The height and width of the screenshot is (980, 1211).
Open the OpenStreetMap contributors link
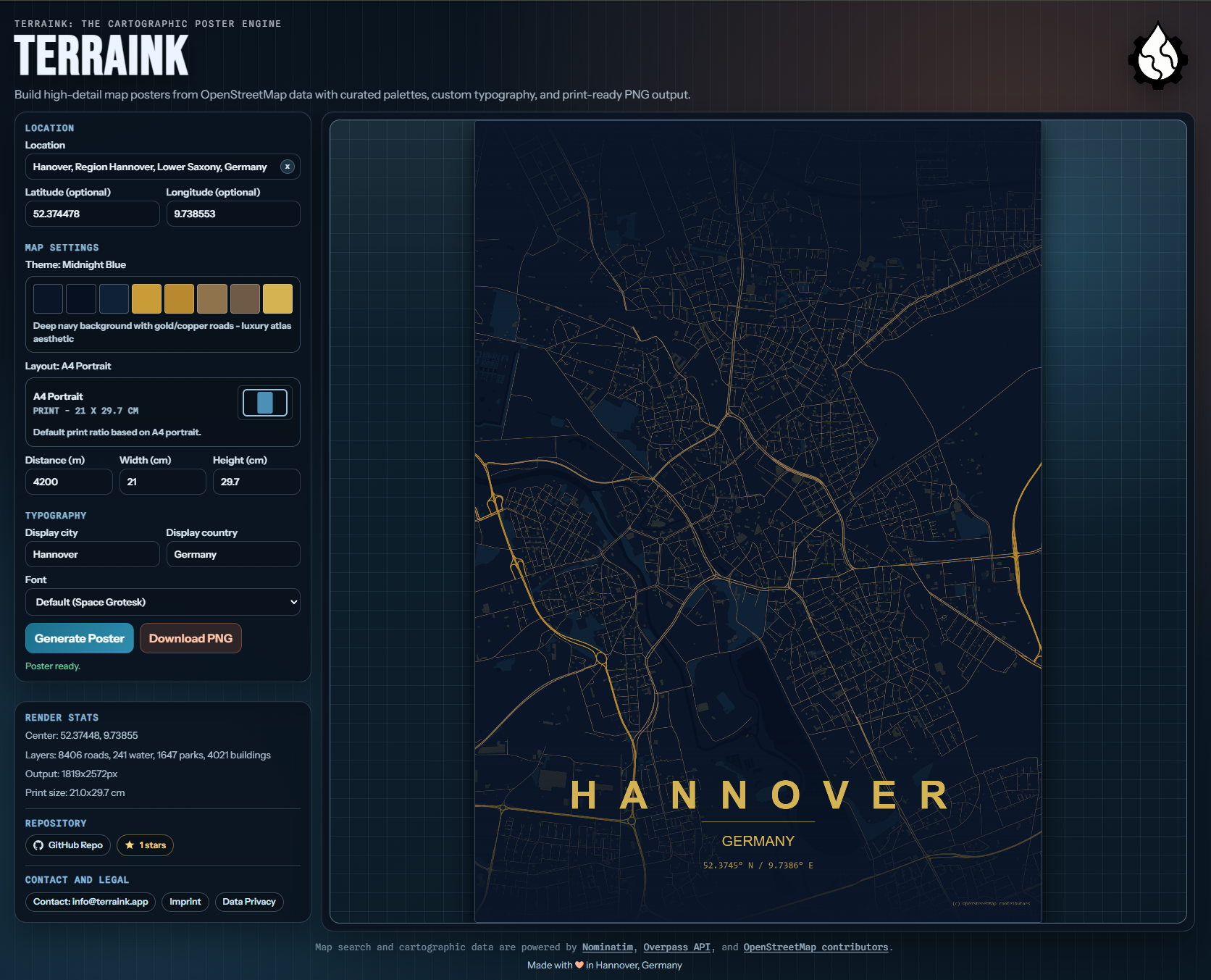pyautogui.click(x=816, y=947)
